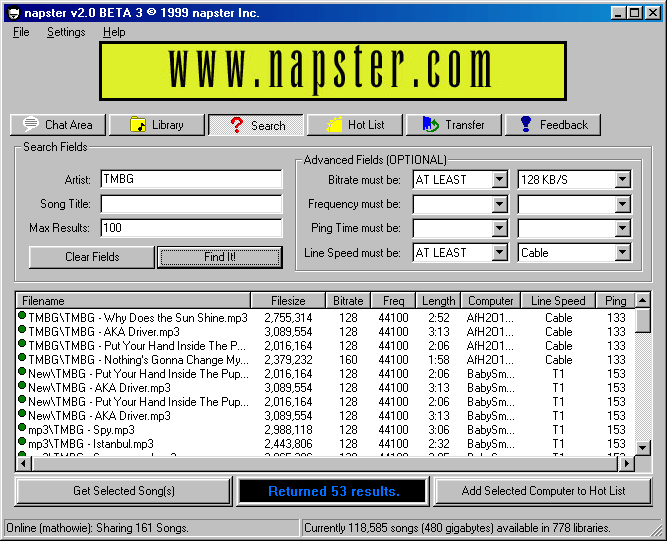Click green status dot for Spy.mp3
667x541 pixels.
click(22, 427)
